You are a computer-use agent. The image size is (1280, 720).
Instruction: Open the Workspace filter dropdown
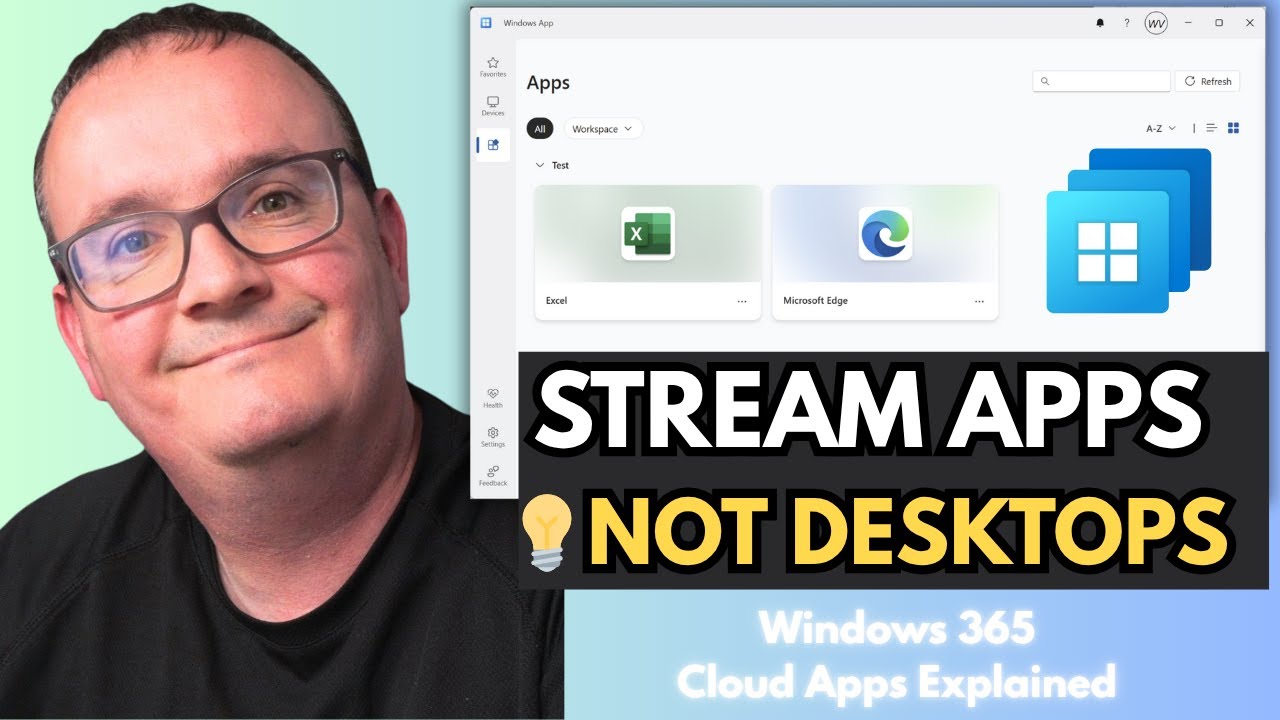[x=603, y=129]
